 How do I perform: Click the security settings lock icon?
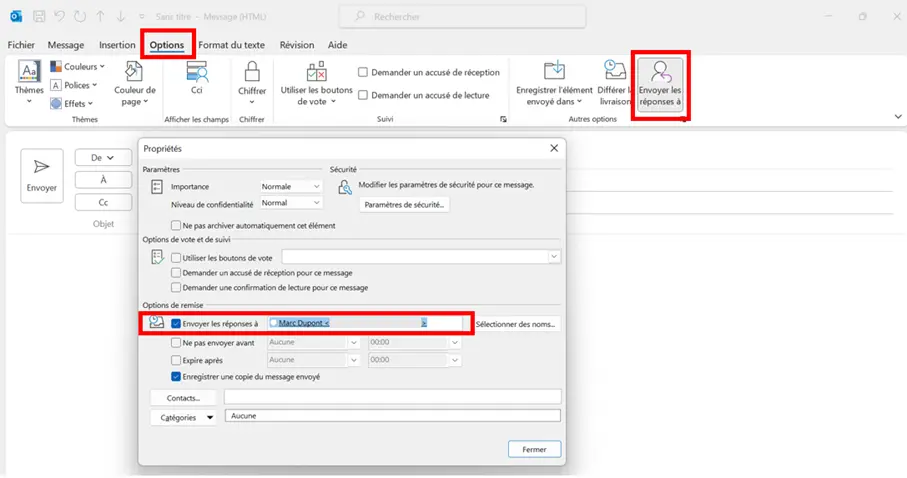click(x=345, y=187)
